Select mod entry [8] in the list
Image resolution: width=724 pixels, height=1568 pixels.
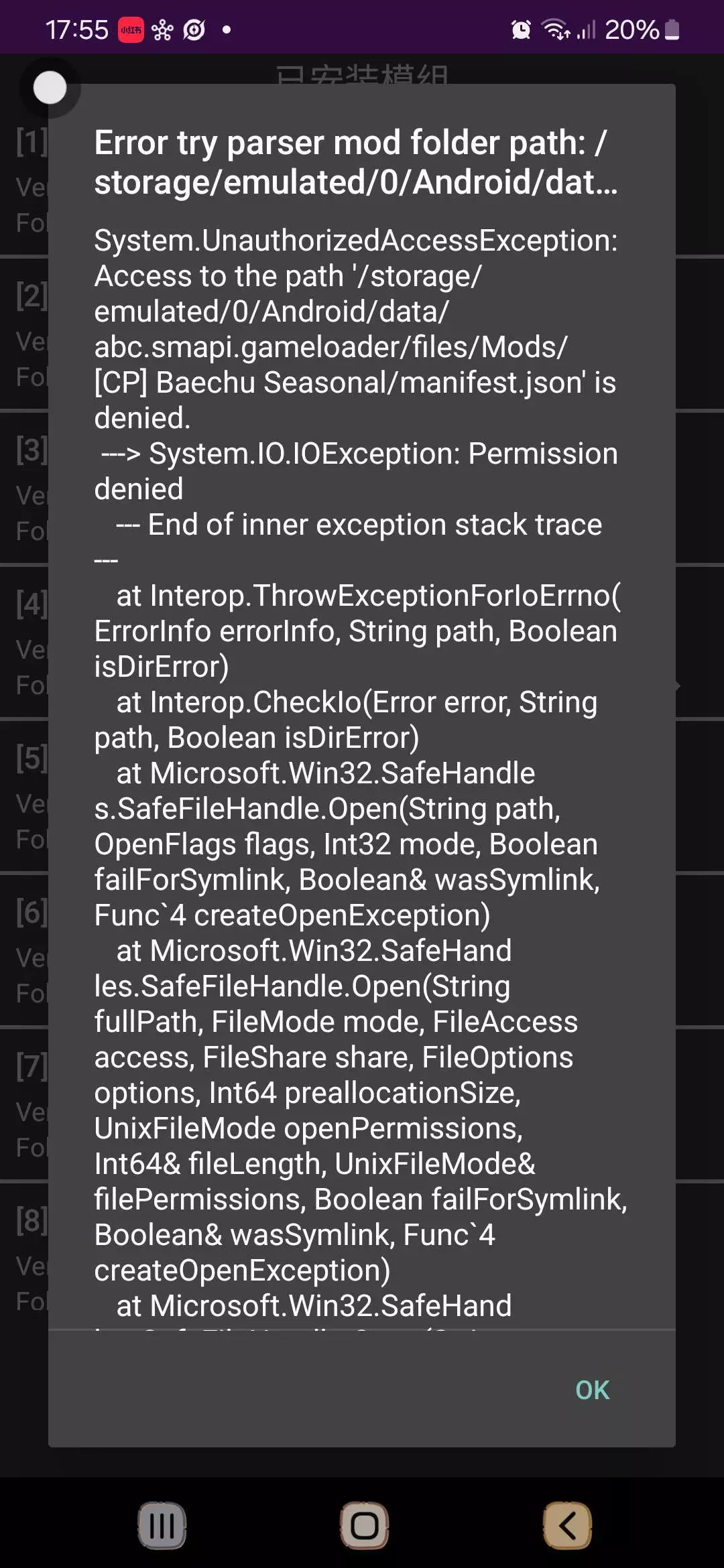click(27, 1260)
